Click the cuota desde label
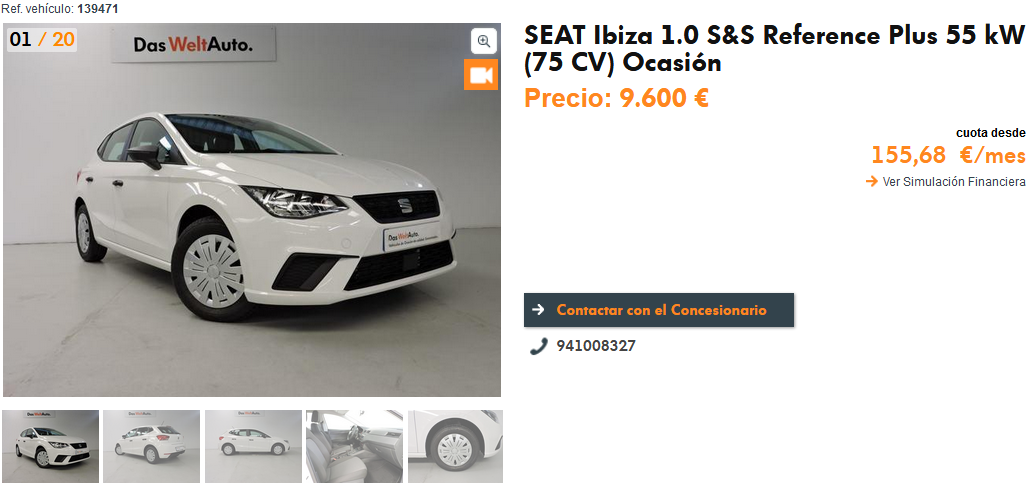1027x484 pixels. (x=990, y=133)
